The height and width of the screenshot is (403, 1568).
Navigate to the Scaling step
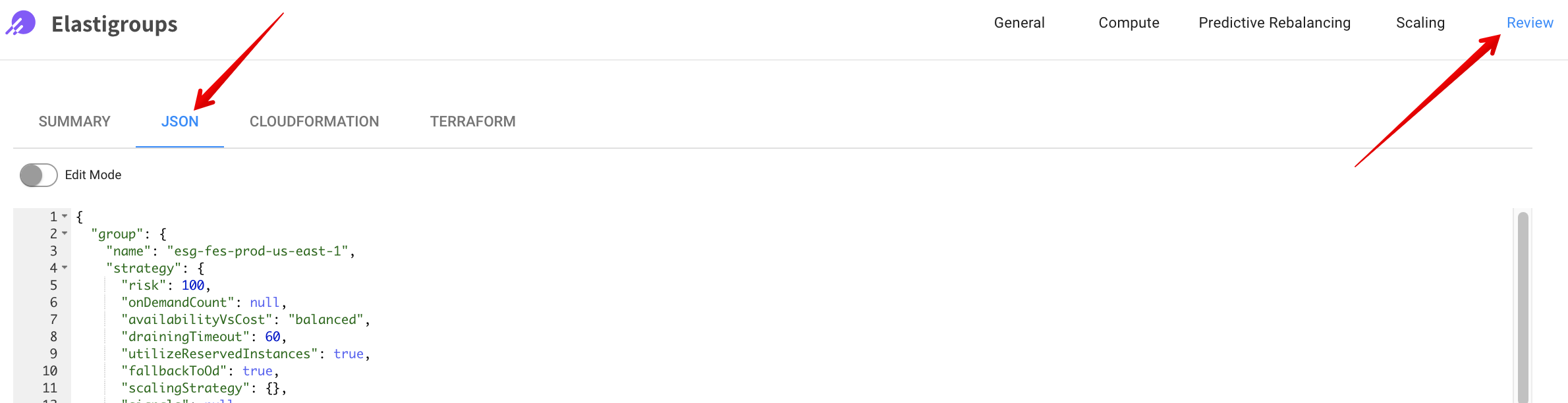pyautogui.click(x=1420, y=23)
